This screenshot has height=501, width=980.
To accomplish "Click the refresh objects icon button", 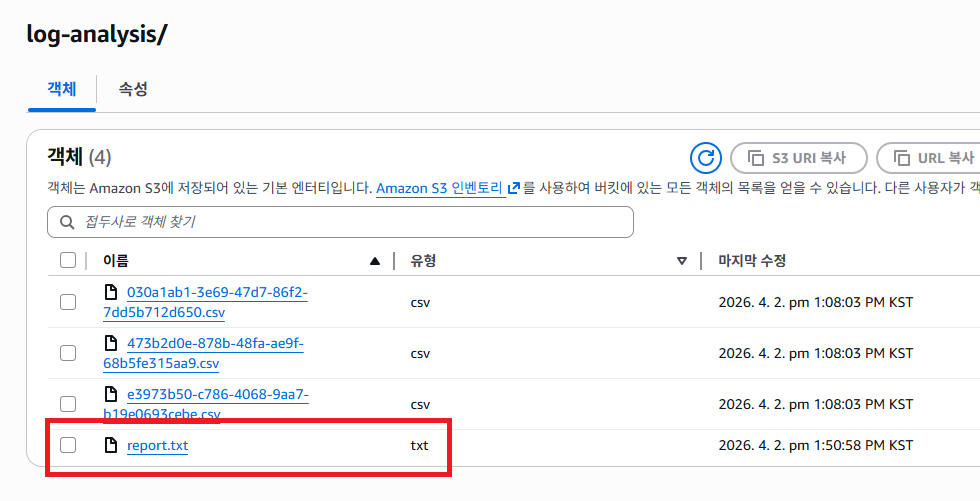I will click(706, 158).
